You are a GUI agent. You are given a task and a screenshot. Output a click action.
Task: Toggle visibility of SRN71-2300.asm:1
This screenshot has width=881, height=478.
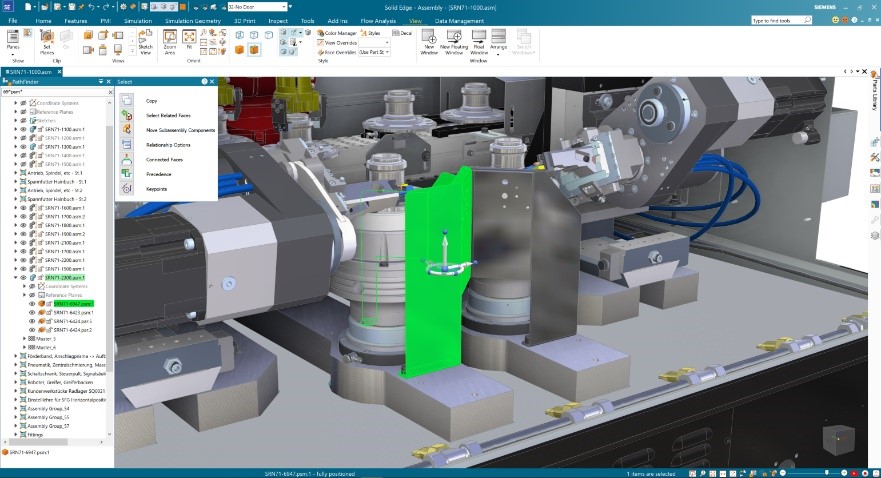(x=24, y=277)
